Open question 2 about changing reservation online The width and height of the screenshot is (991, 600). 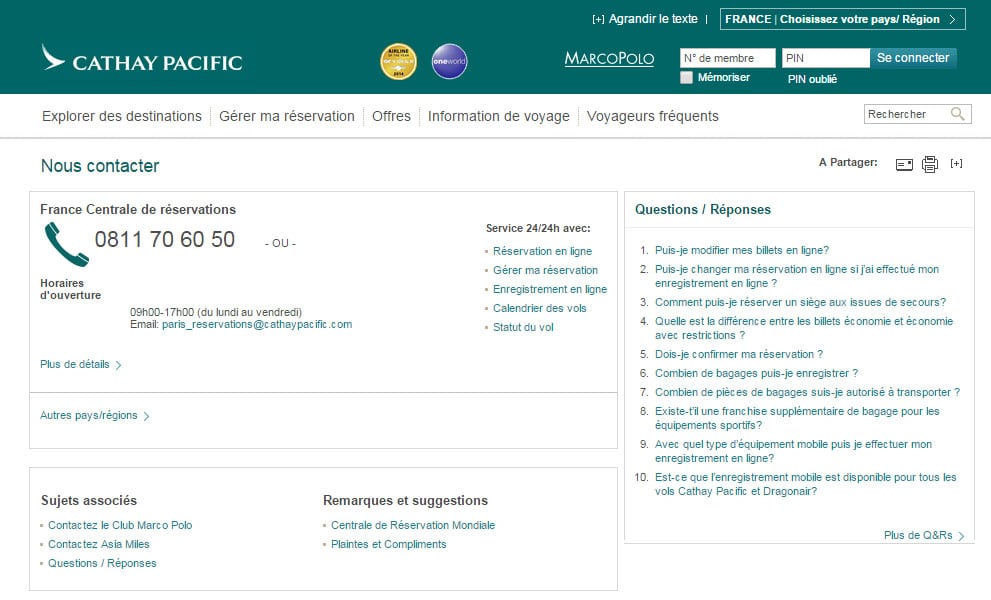tap(797, 276)
